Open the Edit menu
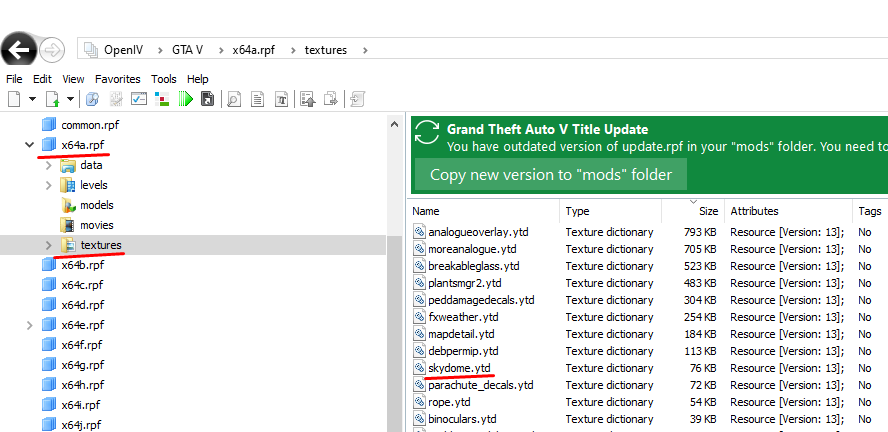888x432 pixels. pos(42,79)
